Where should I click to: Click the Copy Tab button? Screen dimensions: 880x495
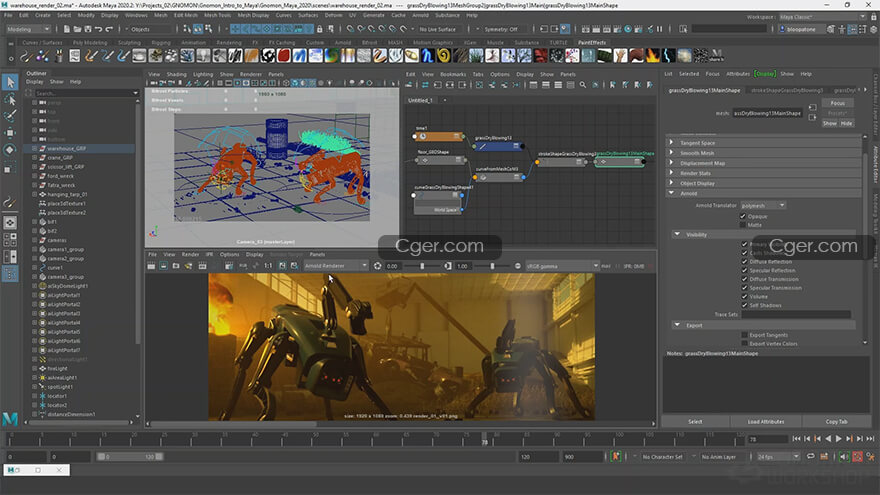click(x=836, y=421)
